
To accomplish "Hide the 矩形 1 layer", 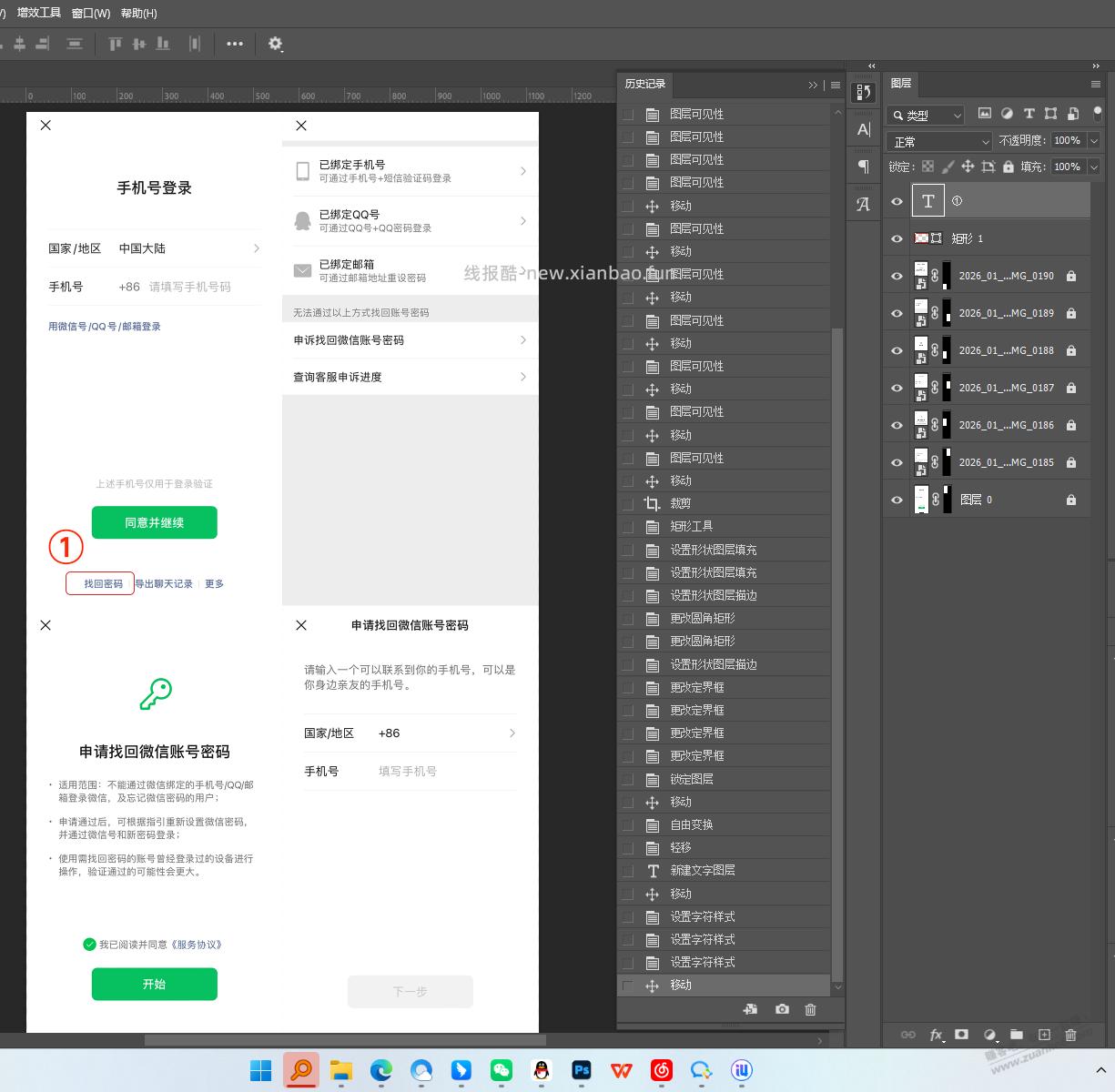I will click(x=897, y=238).
